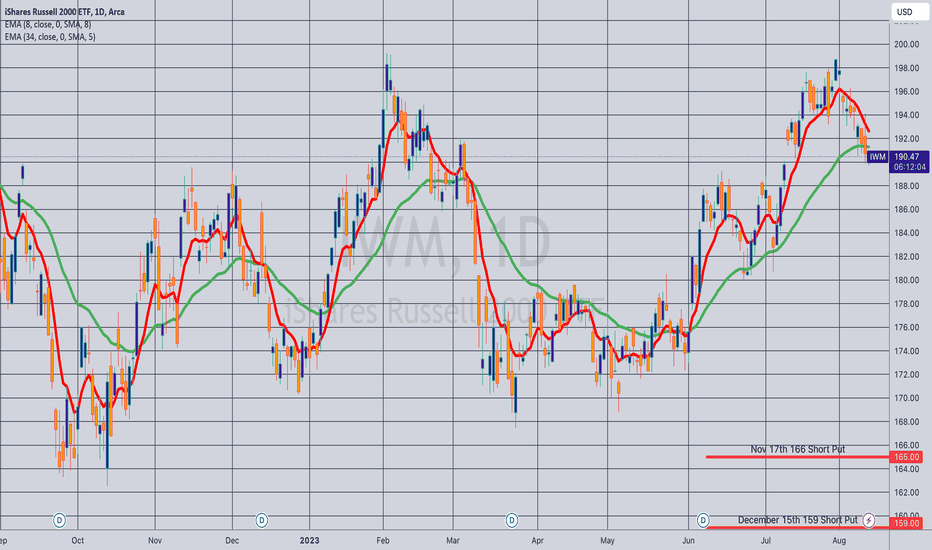
Task: Click the 188.00 price axis value
Action: (906, 186)
